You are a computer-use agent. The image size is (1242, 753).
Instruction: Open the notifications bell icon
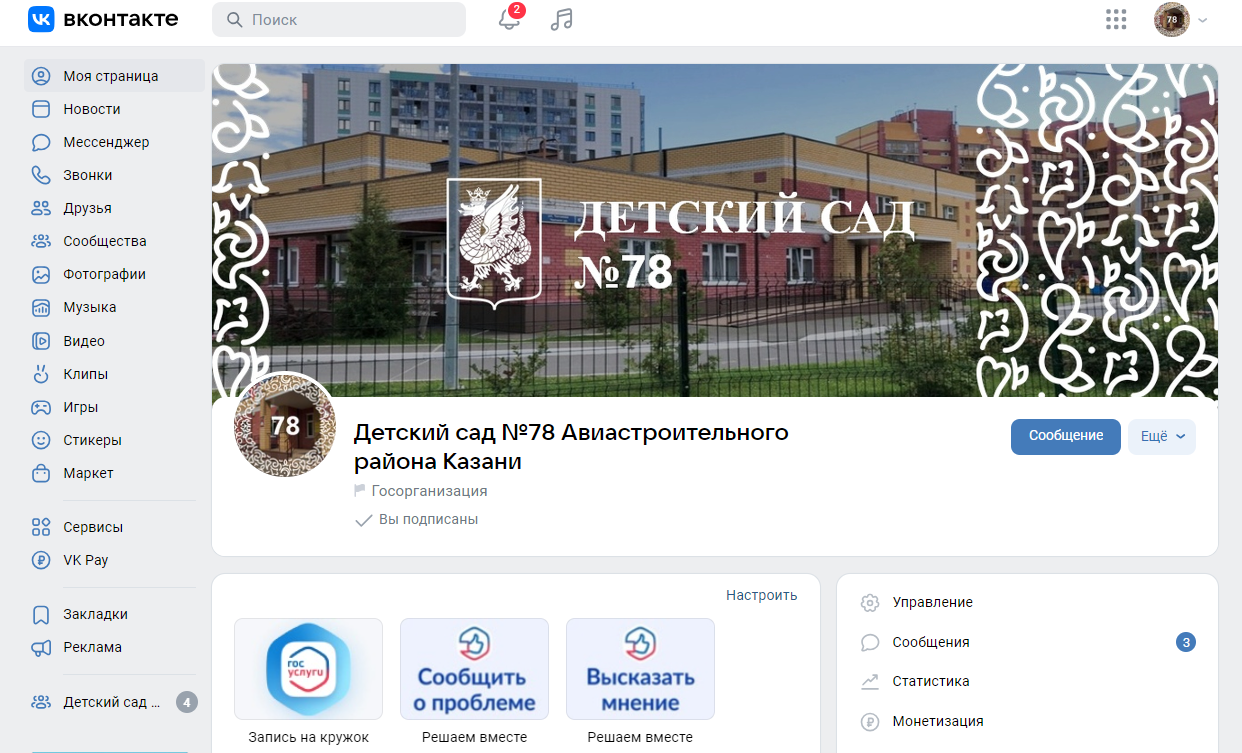[x=509, y=20]
